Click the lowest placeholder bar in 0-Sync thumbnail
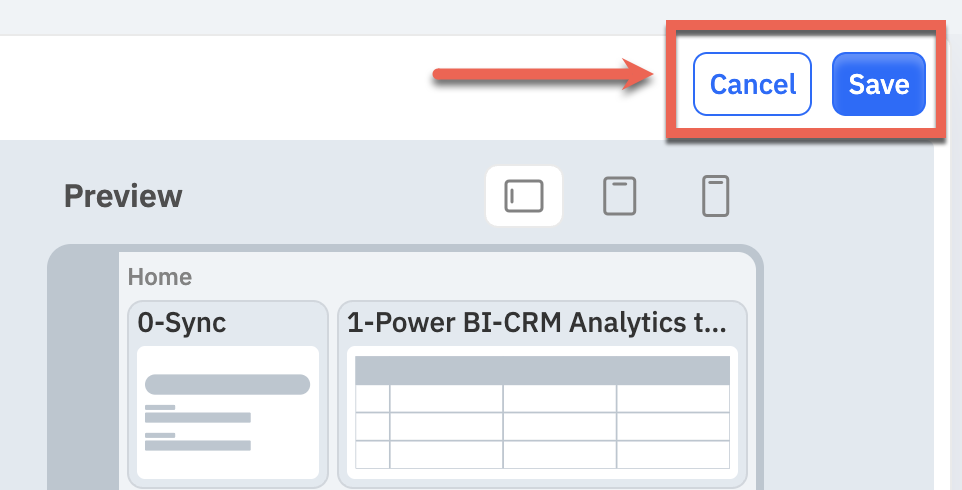The width and height of the screenshot is (962, 490). [x=198, y=445]
